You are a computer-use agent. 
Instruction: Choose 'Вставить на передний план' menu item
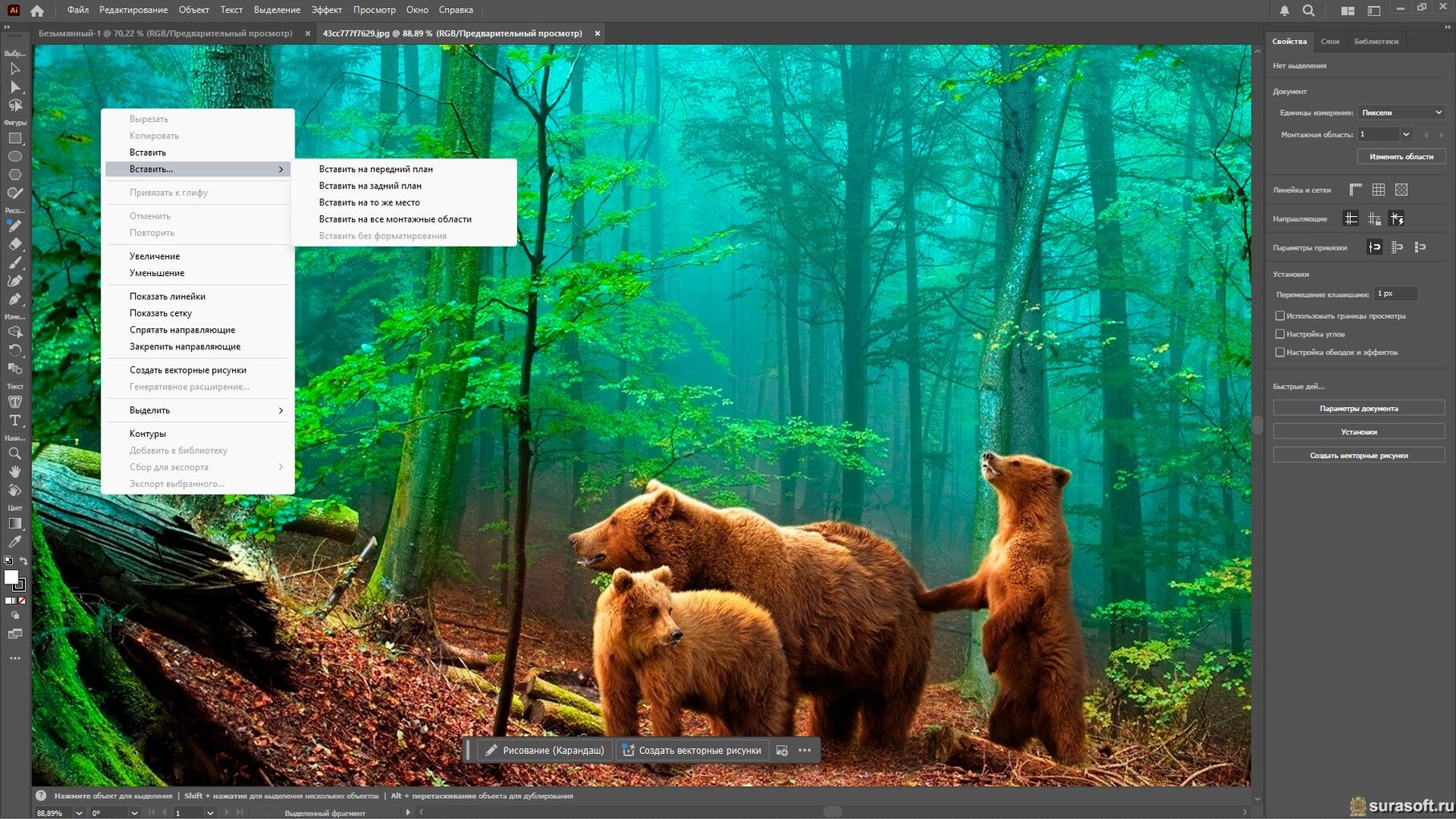376,169
